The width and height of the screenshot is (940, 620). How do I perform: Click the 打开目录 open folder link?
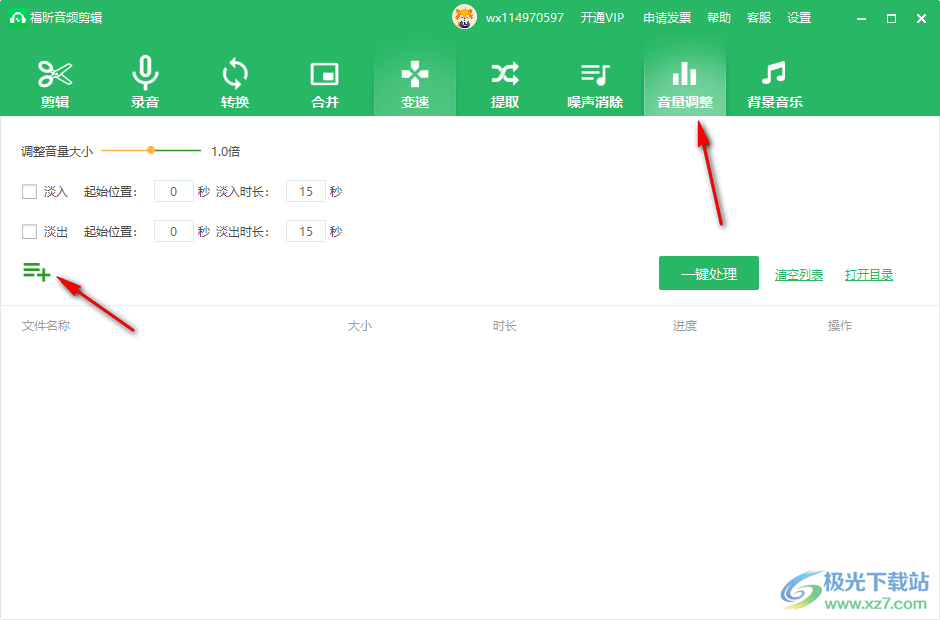pyautogui.click(x=869, y=275)
